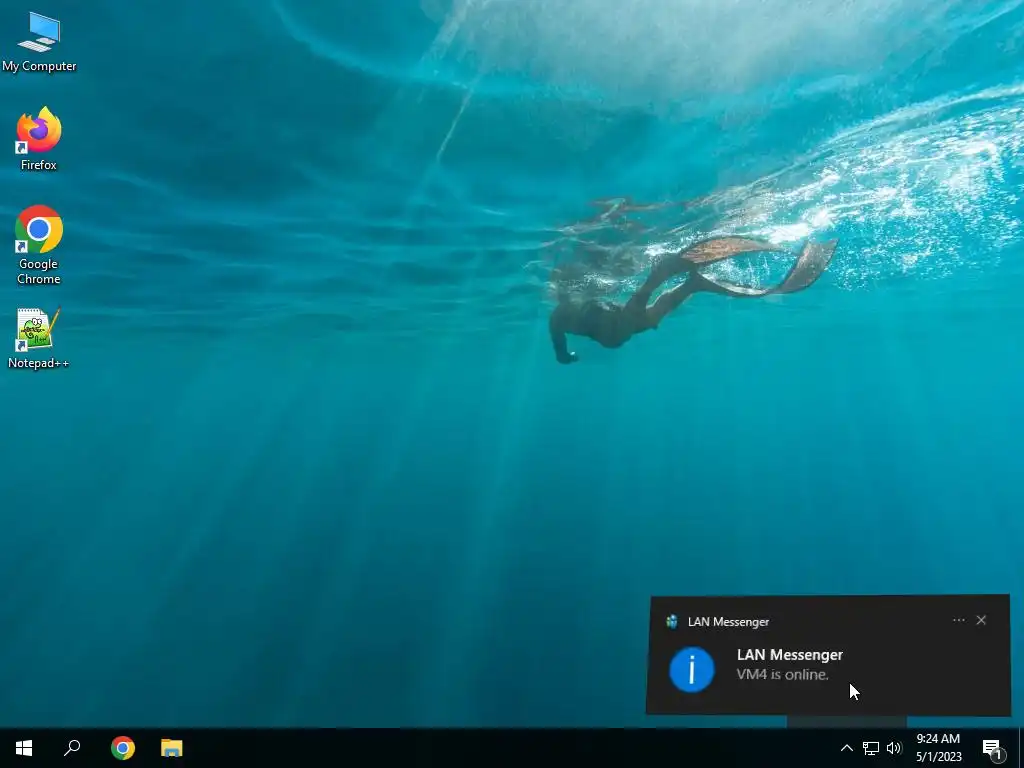Open the Windows Start menu
The width and height of the screenshot is (1024, 768).
[24, 748]
